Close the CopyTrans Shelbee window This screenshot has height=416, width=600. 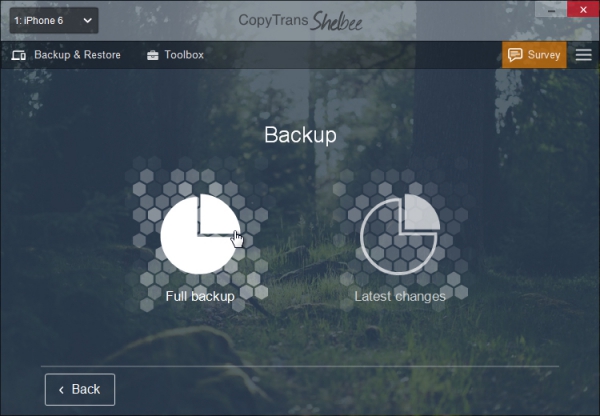pyautogui.click(x=583, y=9)
